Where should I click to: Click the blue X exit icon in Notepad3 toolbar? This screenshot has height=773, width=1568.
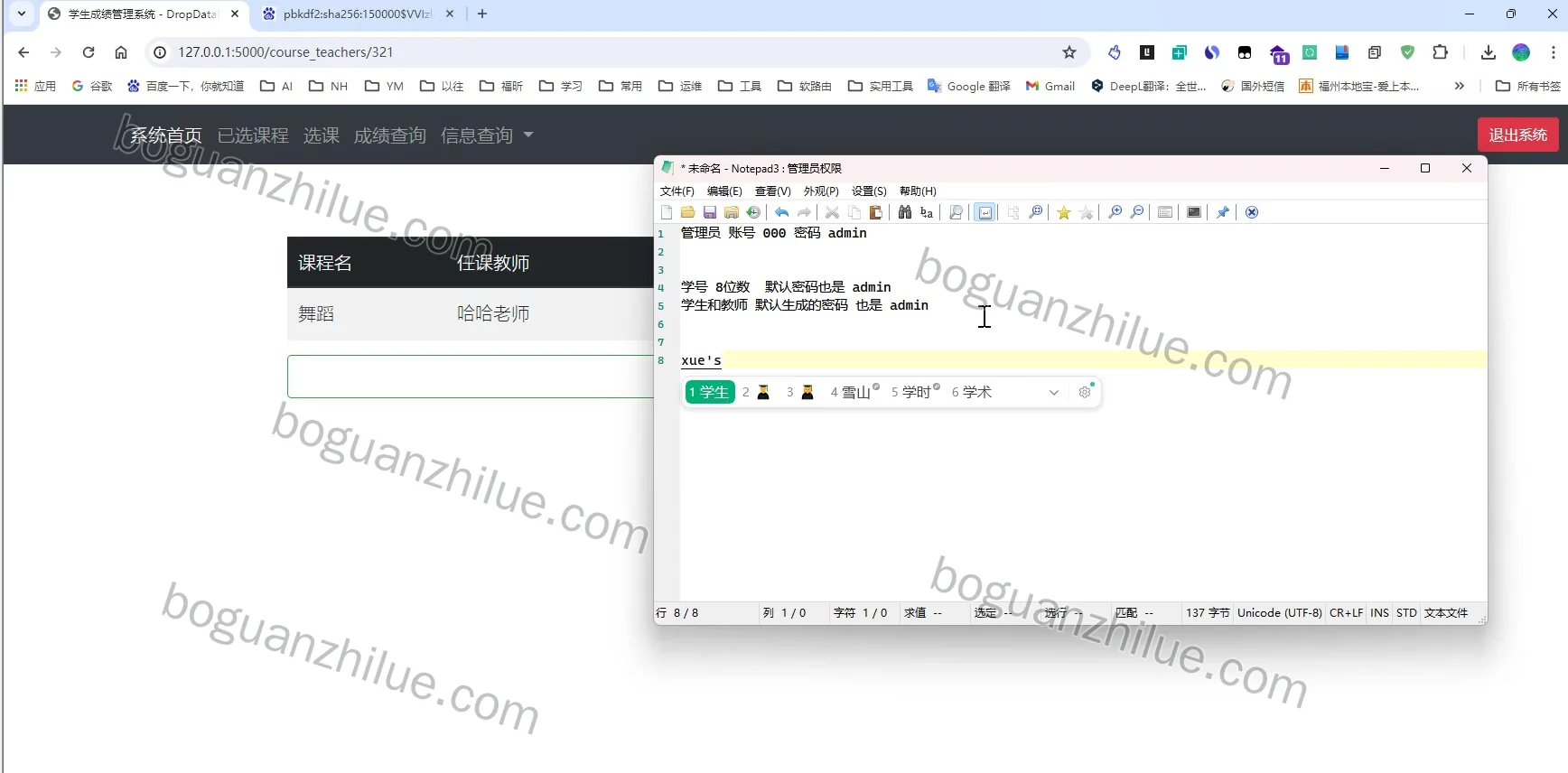tap(1252, 212)
